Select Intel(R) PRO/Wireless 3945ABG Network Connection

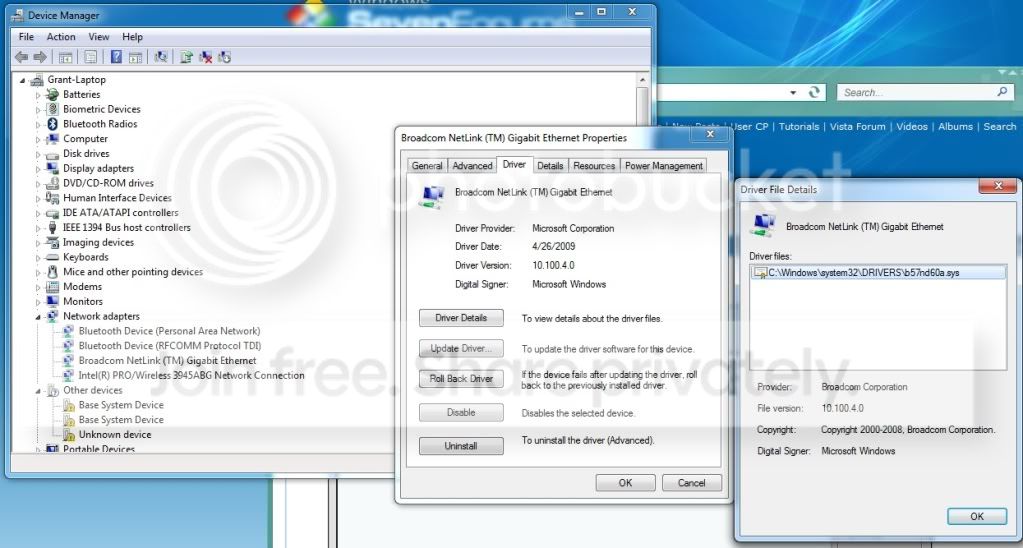click(x=191, y=376)
